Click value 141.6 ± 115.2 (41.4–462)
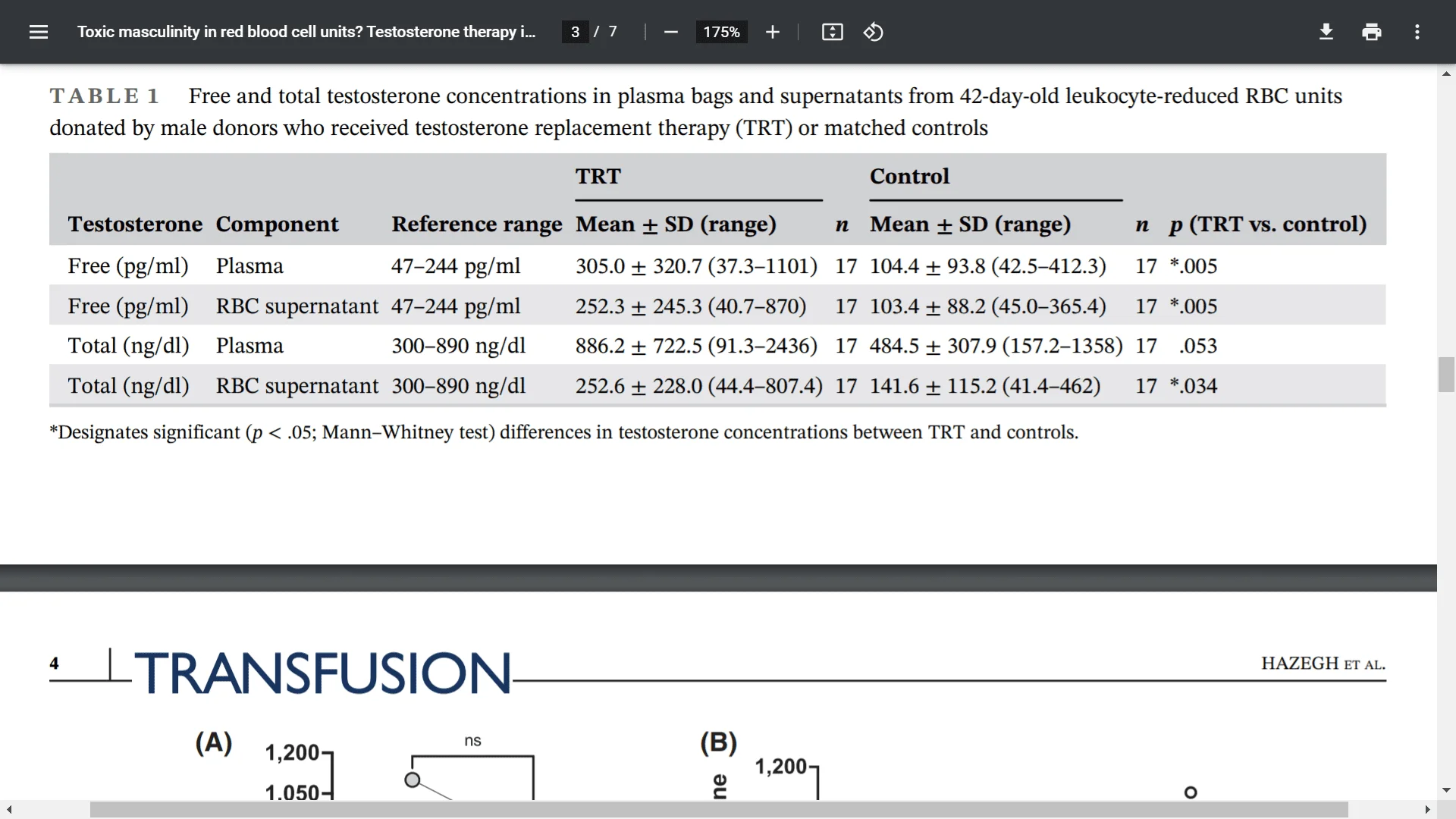 tap(984, 386)
